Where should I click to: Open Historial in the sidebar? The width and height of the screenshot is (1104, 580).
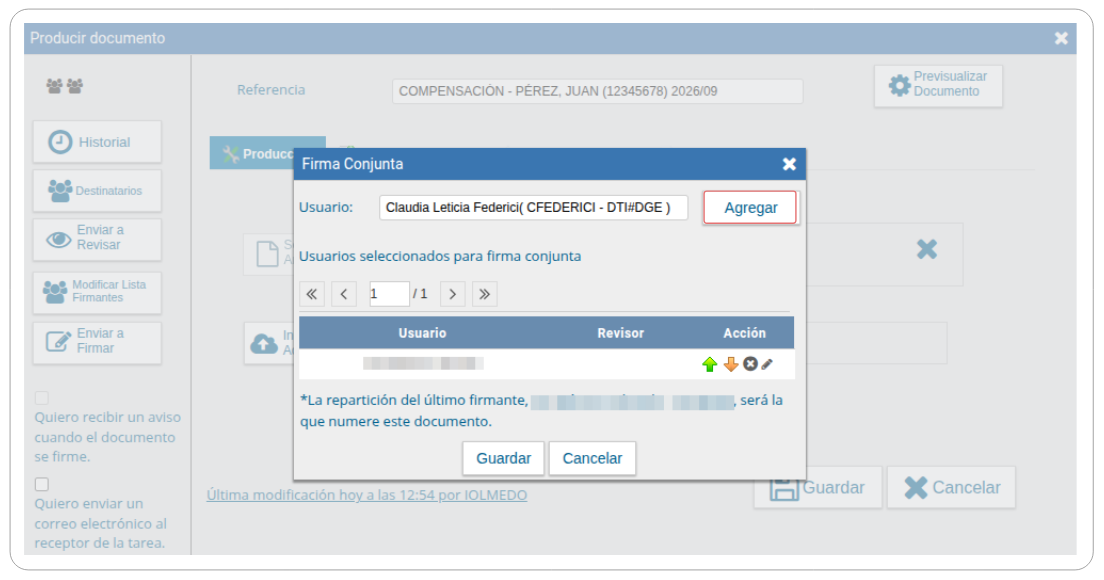[97, 142]
